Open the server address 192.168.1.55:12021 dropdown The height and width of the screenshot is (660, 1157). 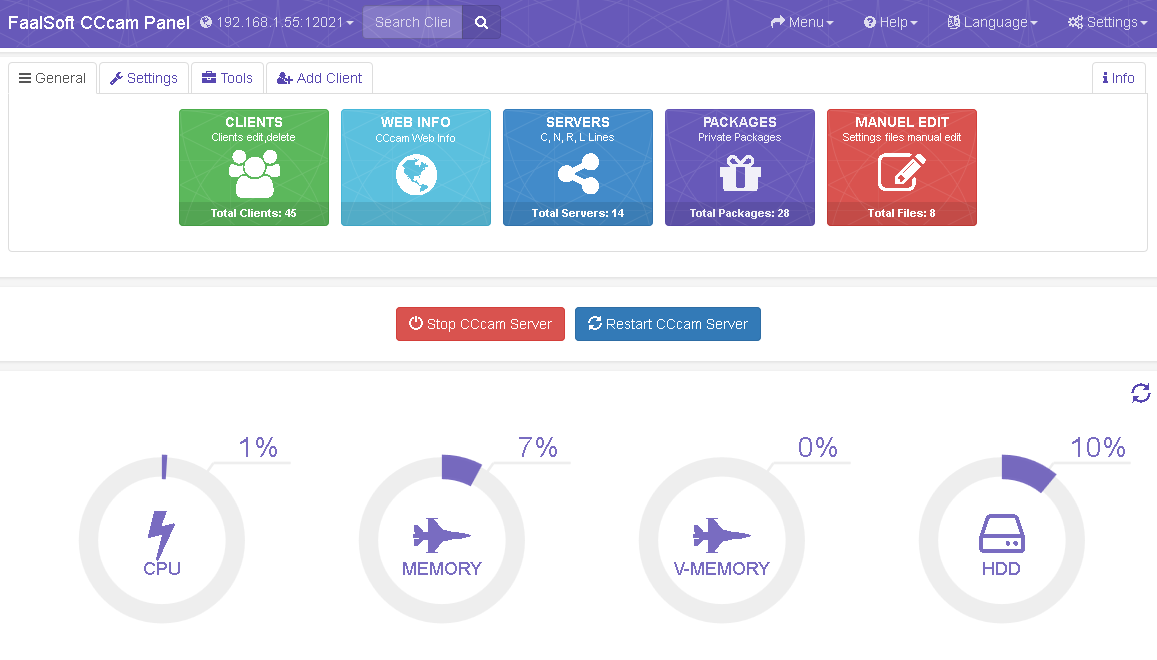[x=277, y=22]
